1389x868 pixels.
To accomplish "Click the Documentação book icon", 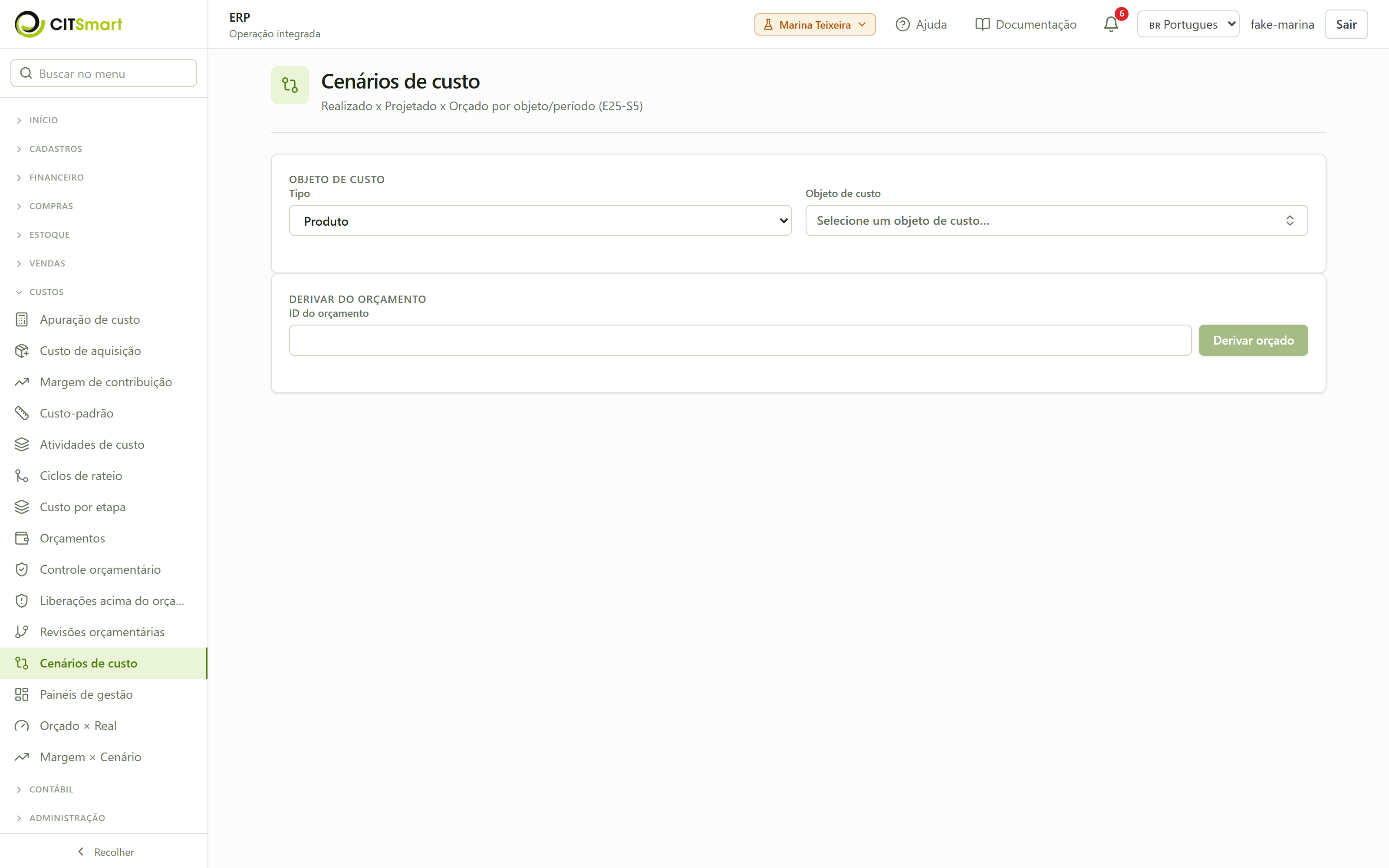I will click(982, 24).
